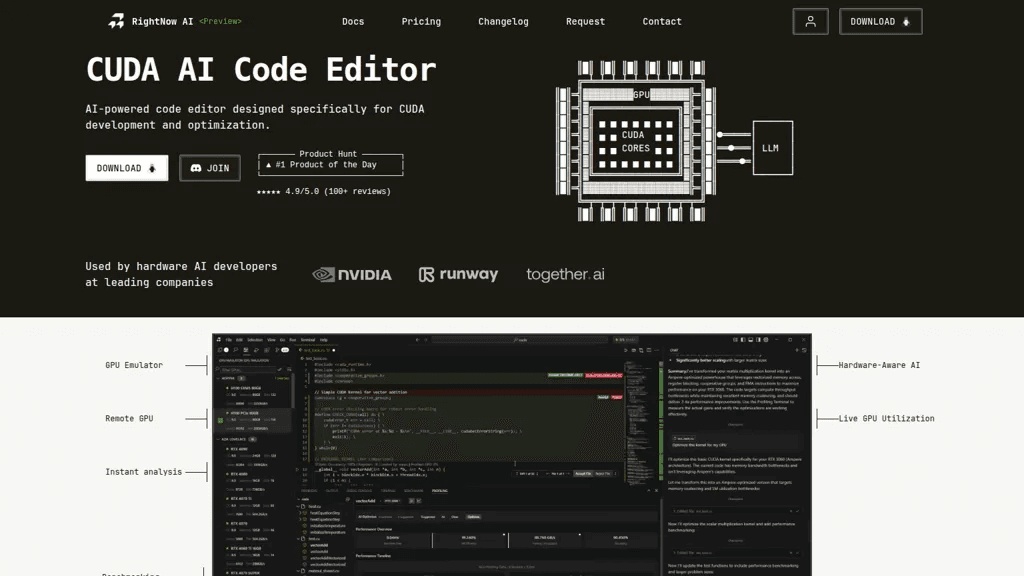Click the GPU chip illustration
Viewport: 1024px width, 576px height.
coord(636,140)
